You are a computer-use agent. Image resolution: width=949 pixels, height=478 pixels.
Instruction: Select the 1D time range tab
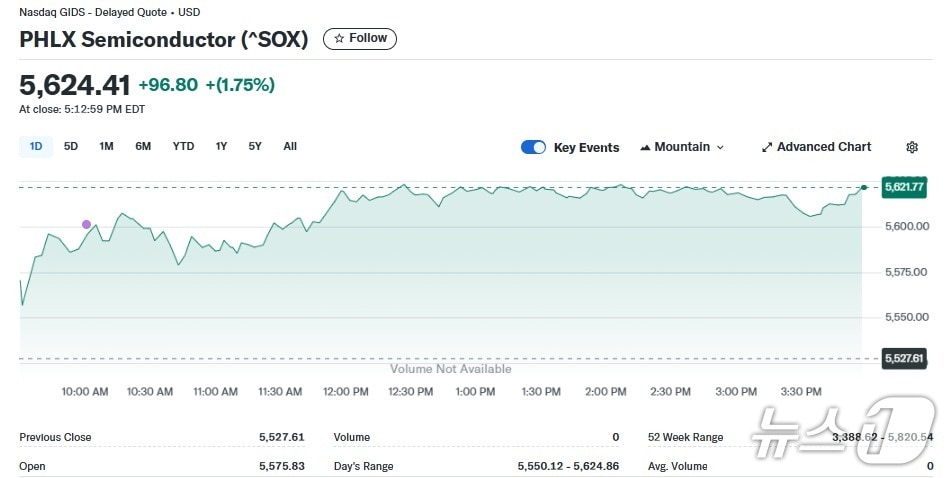tap(36, 146)
